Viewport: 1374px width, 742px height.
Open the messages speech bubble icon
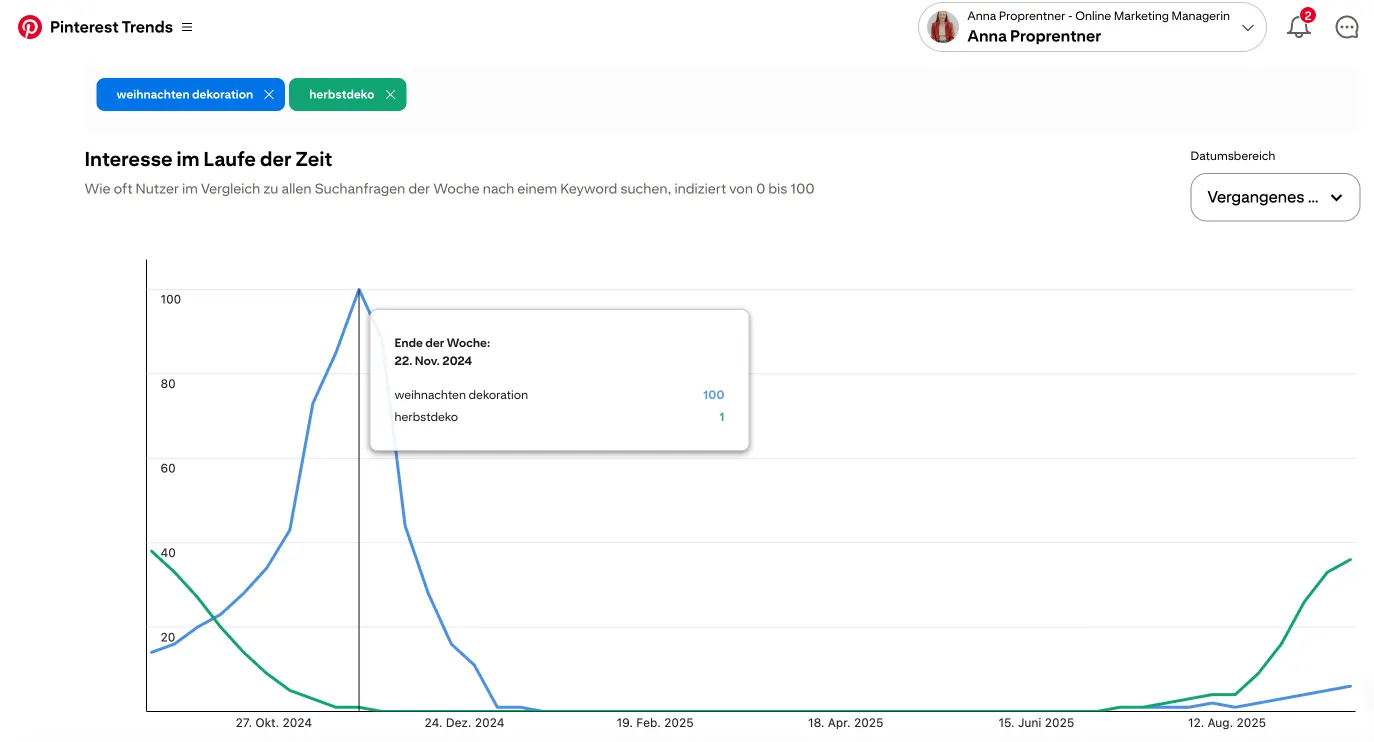[x=1347, y=28]
